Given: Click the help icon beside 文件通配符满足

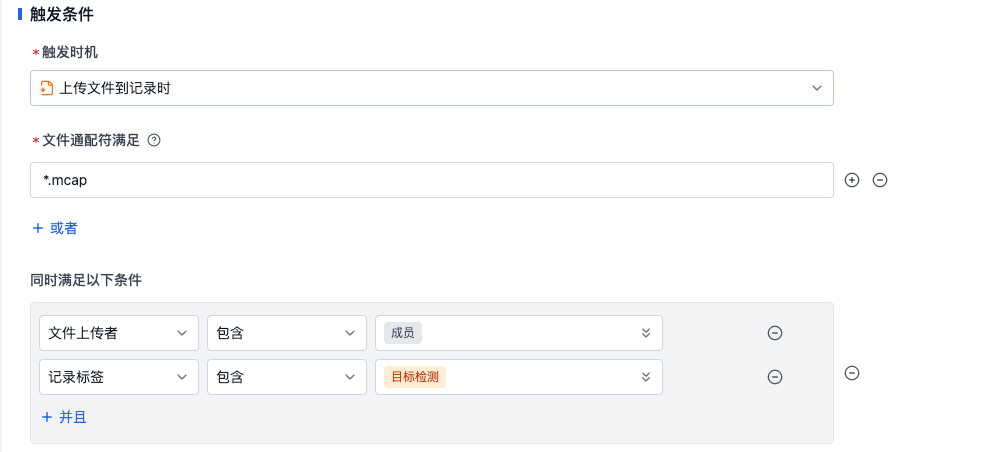Looking at the screenshot, I should click(x=154, y=141).
